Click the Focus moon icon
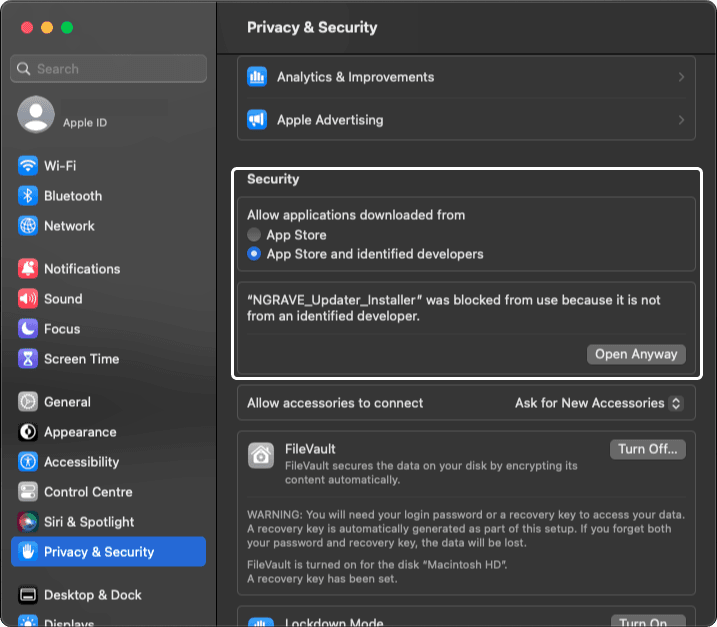 click(28, 328)
